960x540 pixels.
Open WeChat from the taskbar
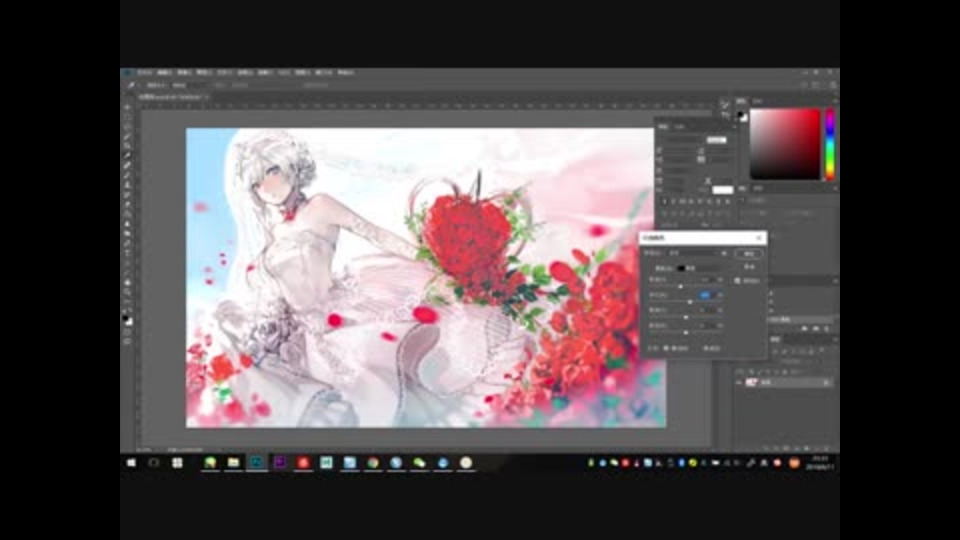pos(419,463)
